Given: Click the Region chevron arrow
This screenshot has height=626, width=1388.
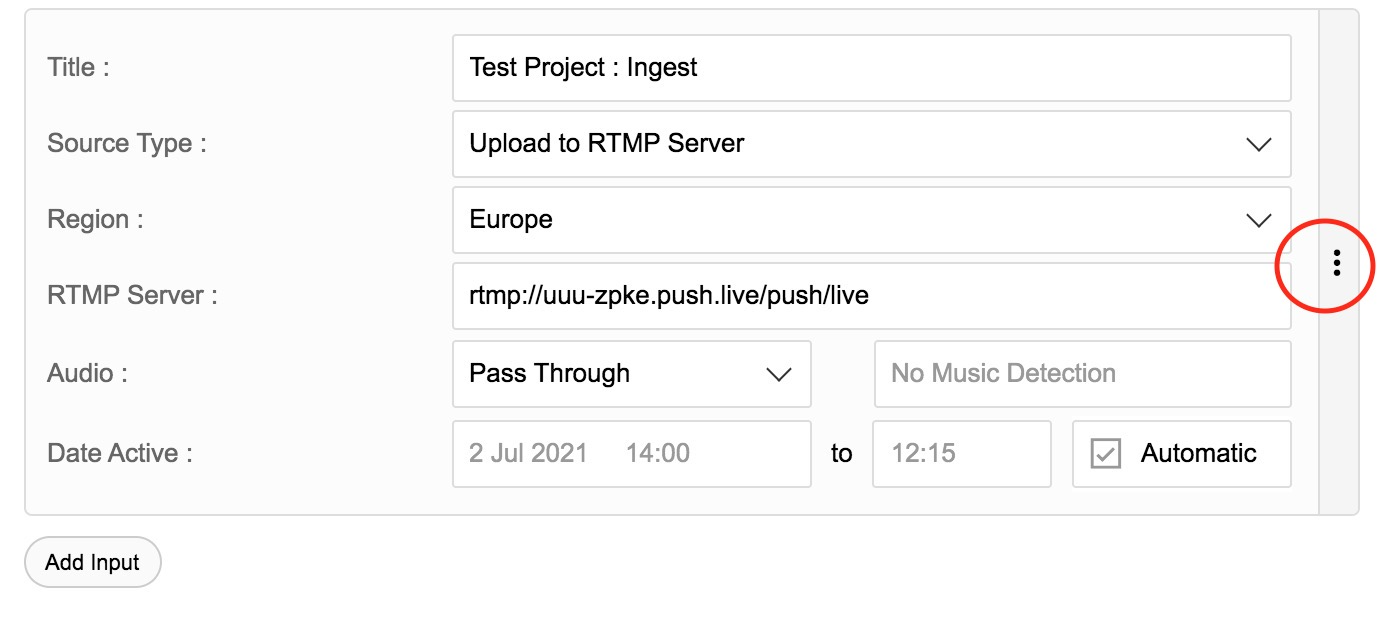Looking at the screenshot, I should (1258, 220).
